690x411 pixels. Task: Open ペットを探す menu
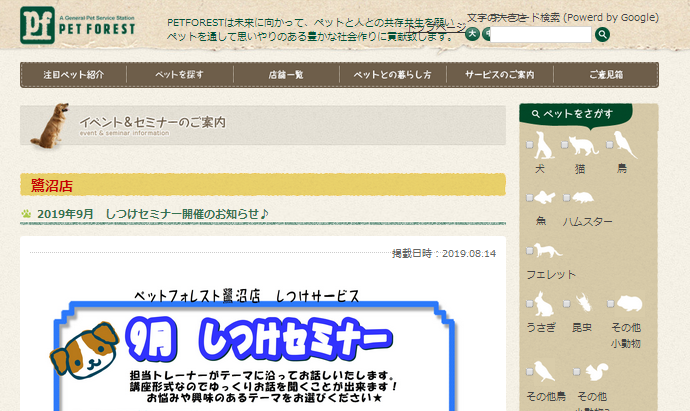(x=180, y=75)
